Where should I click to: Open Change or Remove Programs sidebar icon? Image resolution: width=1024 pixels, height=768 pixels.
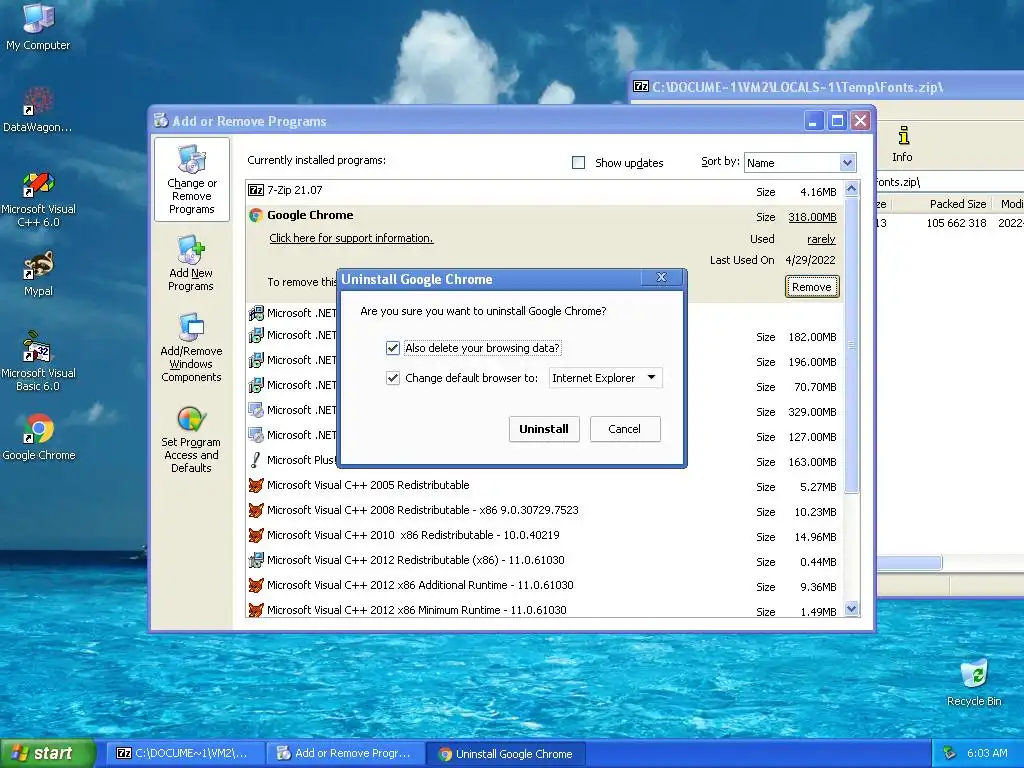[x=192, y=180]
